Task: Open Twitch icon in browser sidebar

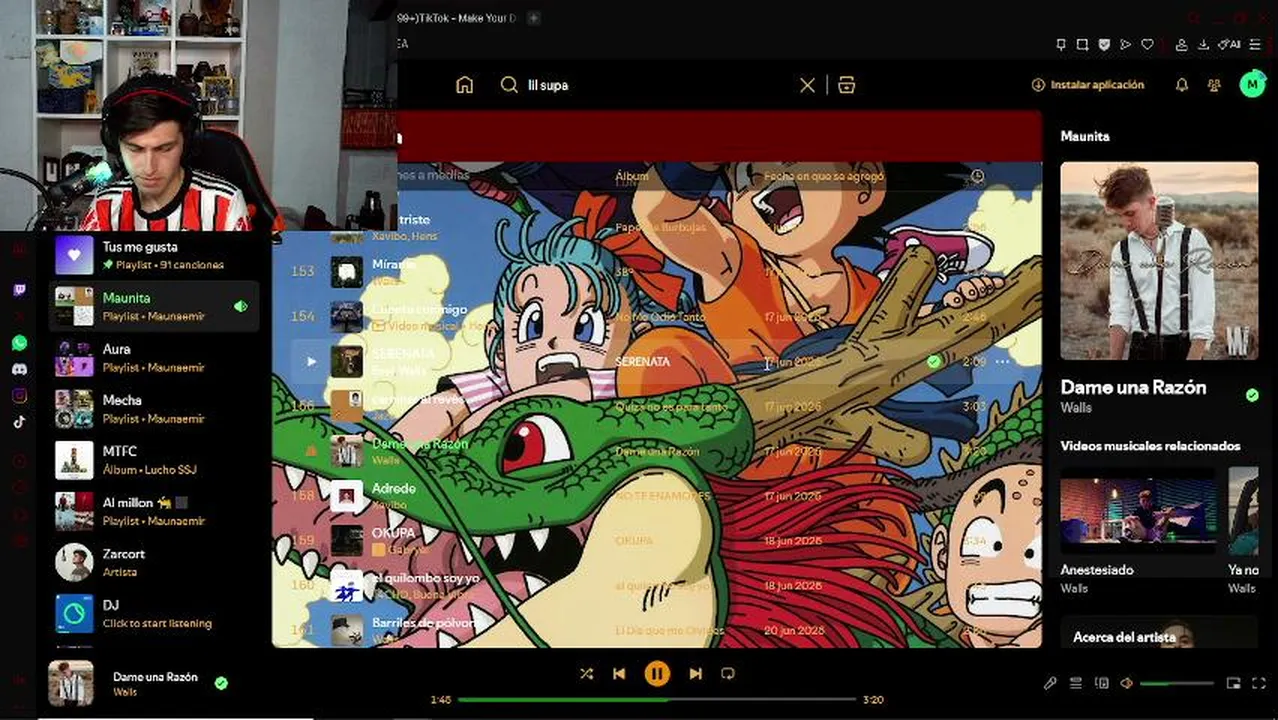Action: coord(19,291)
